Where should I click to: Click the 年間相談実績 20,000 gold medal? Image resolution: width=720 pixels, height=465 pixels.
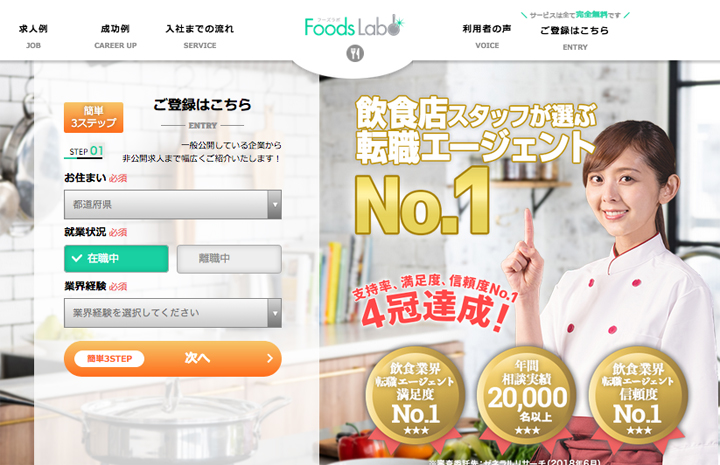pos(527,396)
